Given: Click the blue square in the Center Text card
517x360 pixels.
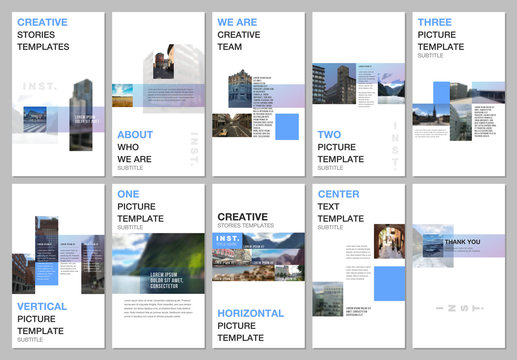Looking at the screenshot, I should tap(389, 284).
